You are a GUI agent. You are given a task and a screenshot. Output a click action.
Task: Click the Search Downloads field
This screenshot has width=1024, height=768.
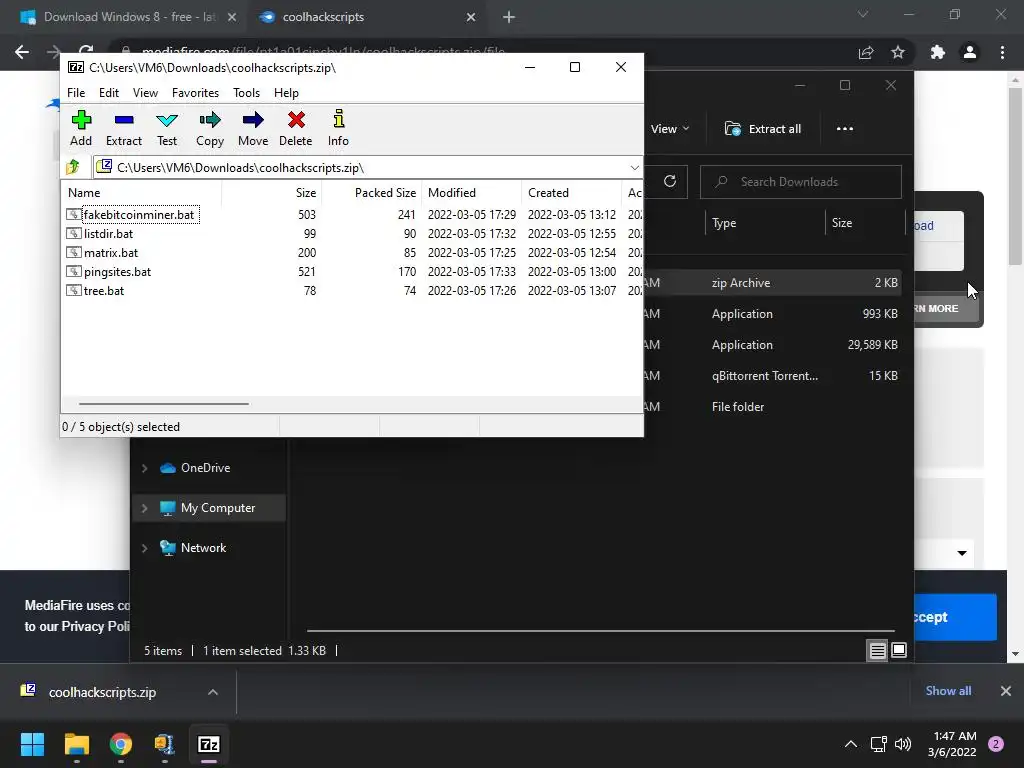(801, 182)
